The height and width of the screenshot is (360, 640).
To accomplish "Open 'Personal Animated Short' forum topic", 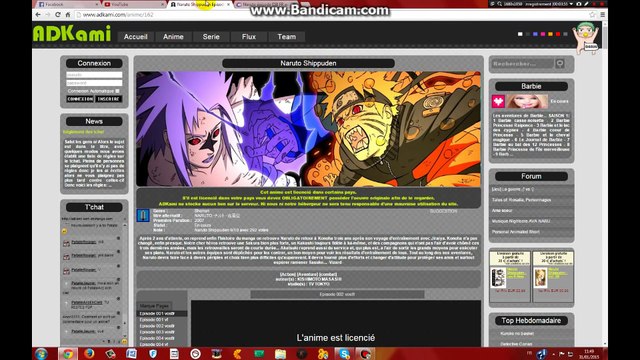I will (x=516, y=232).
